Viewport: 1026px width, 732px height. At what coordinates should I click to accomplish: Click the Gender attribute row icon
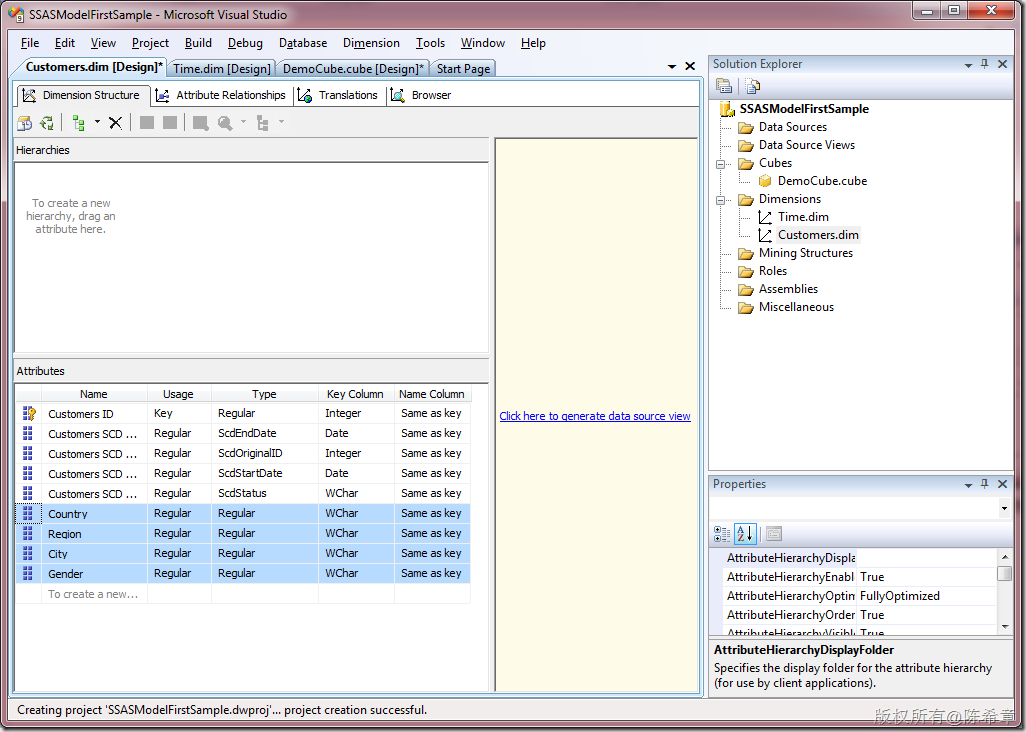click(28, 574)
